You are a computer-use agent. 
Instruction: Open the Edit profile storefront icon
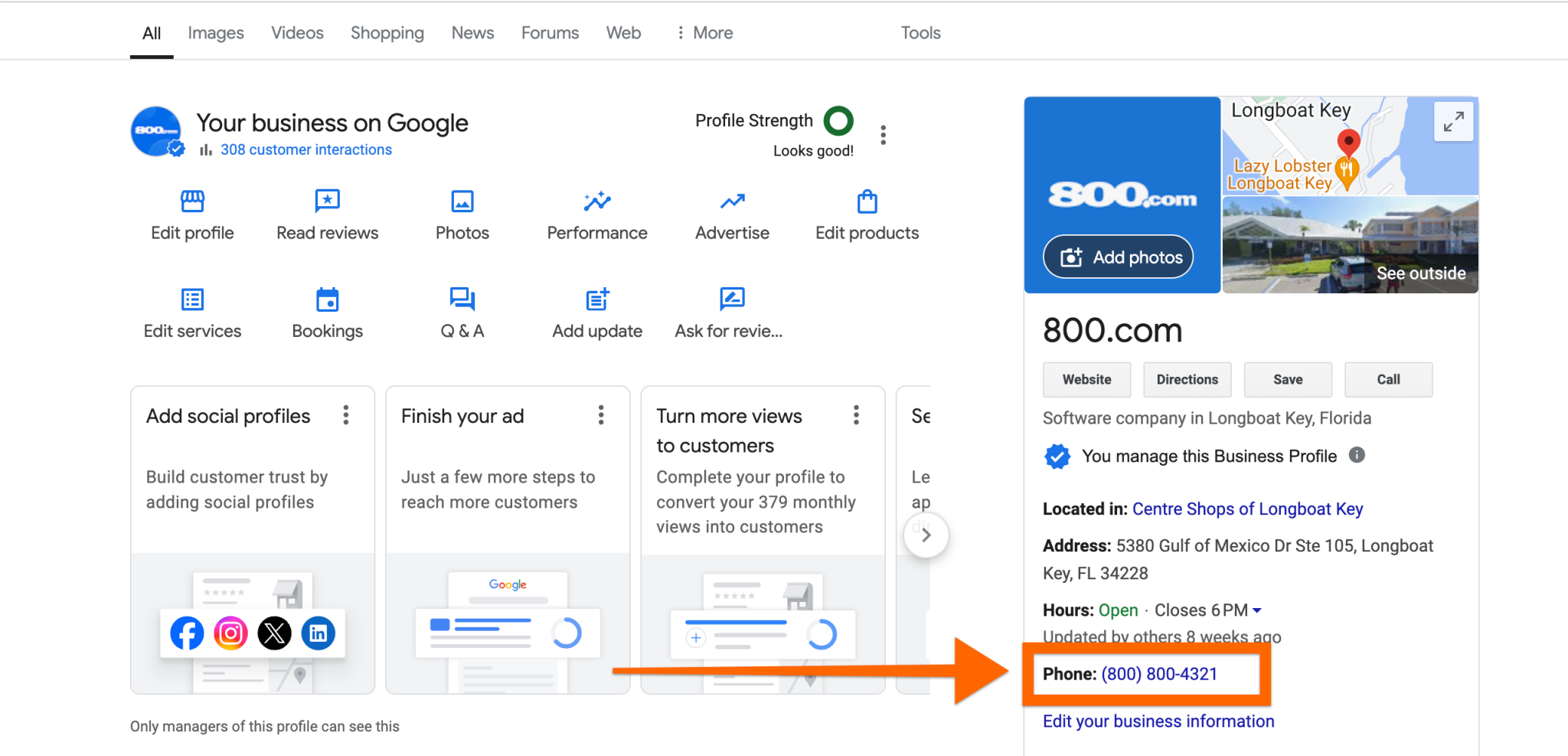(x=192, y=201)
